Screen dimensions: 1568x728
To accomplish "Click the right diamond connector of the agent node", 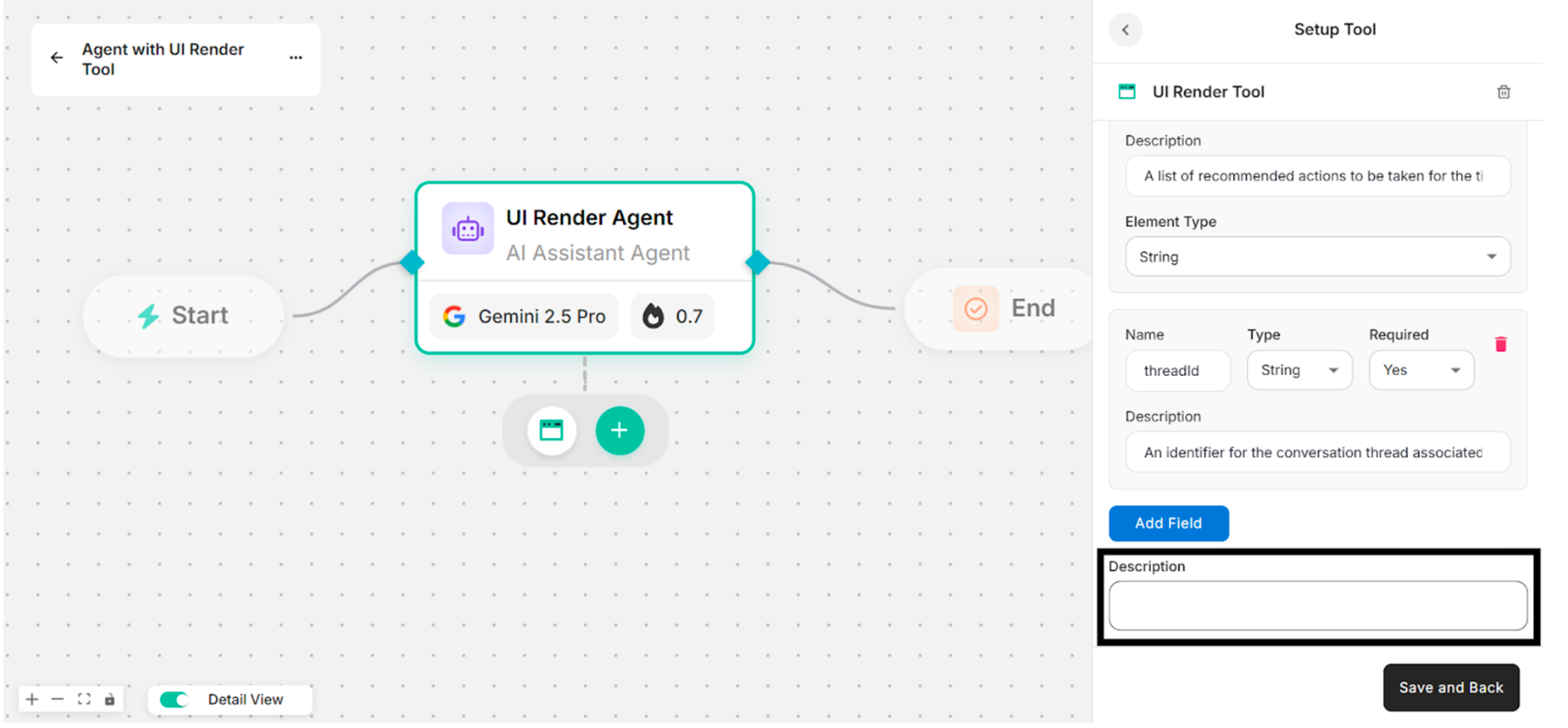I will coord(758,264).
